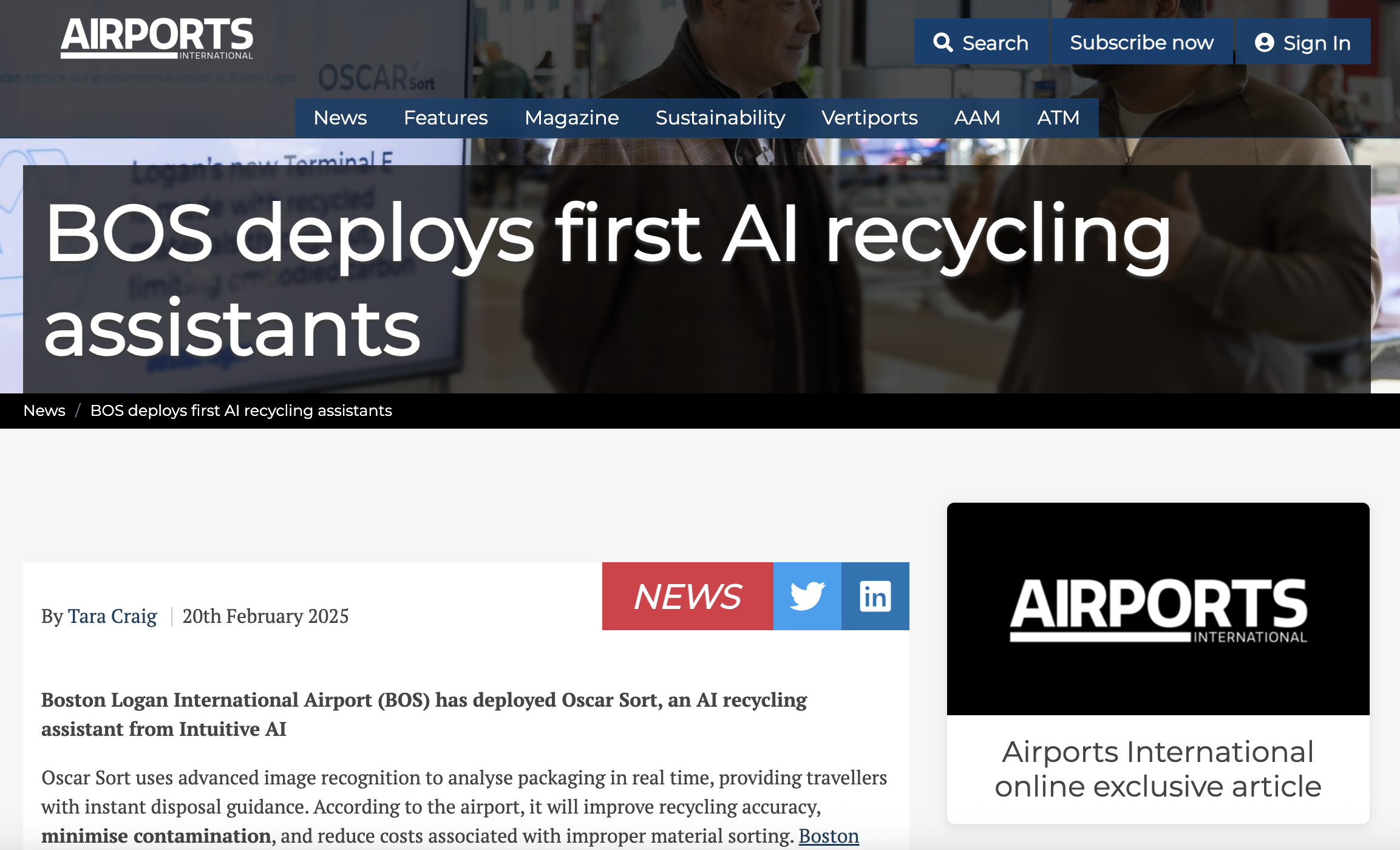Click the magnifying glass search icon
Image resolution: width=1400 pixels, height=850 pixels.
(x=943, y=42)
